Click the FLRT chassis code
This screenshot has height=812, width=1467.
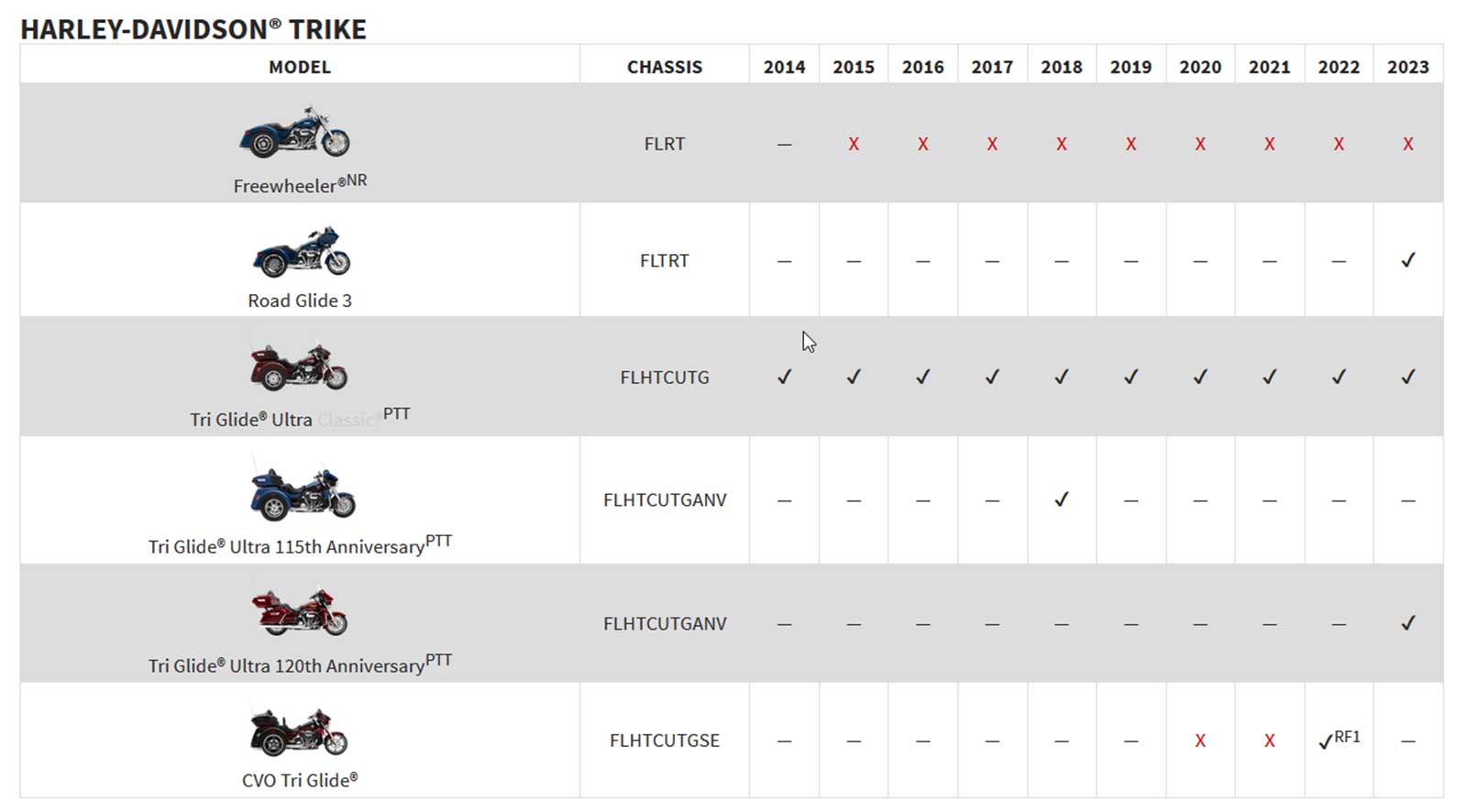pyautogui.click(x=664, y=144)
